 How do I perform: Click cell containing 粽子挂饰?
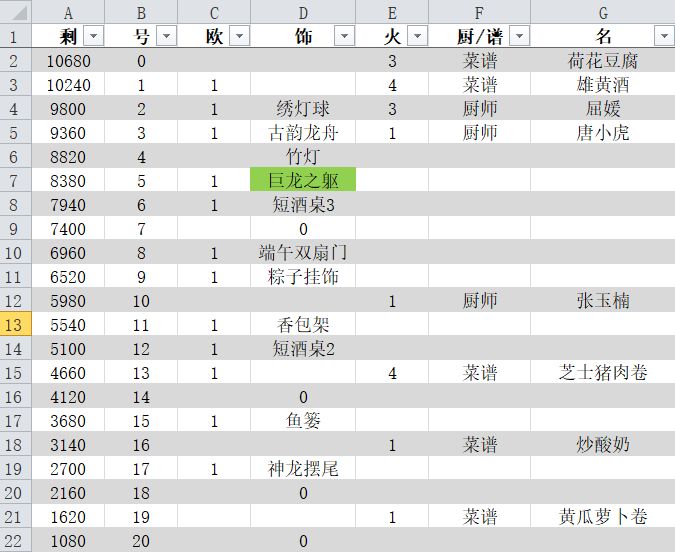pos(303,276)
